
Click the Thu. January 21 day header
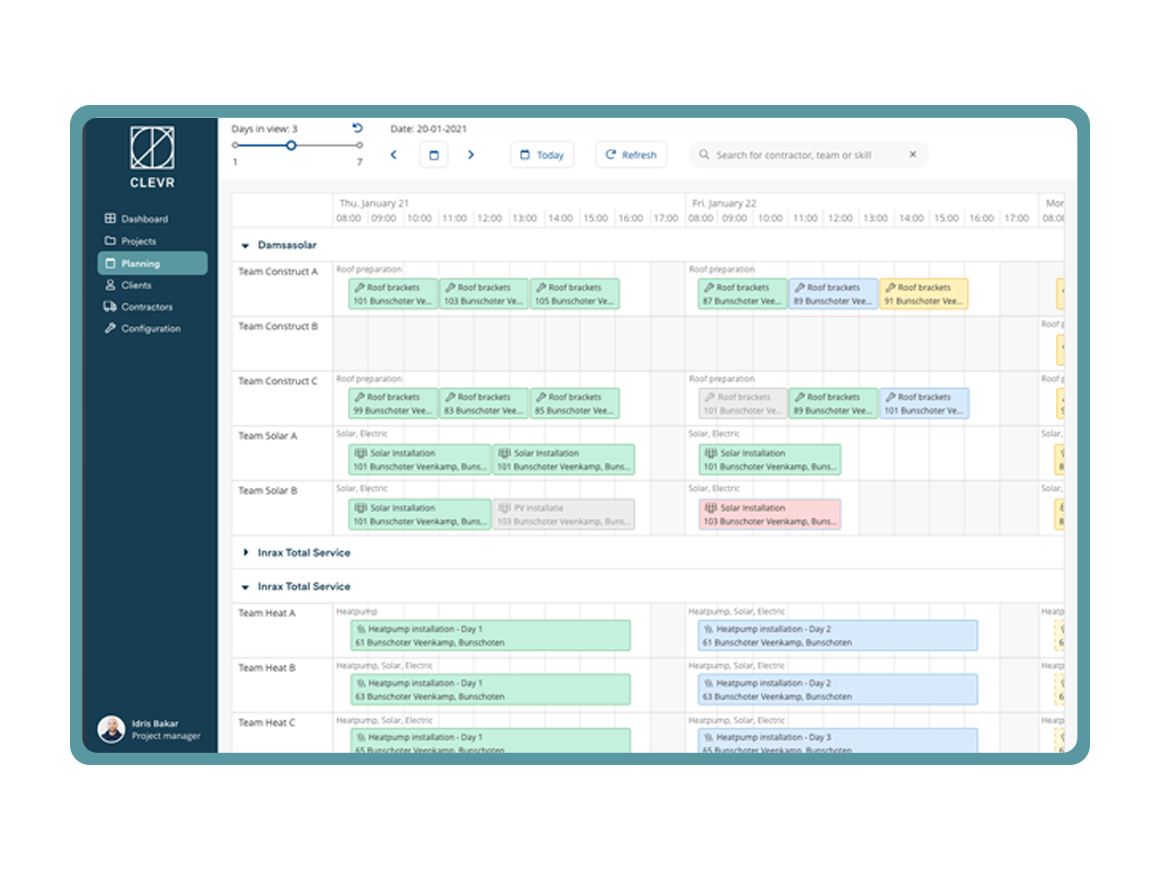tap(374, 203)
